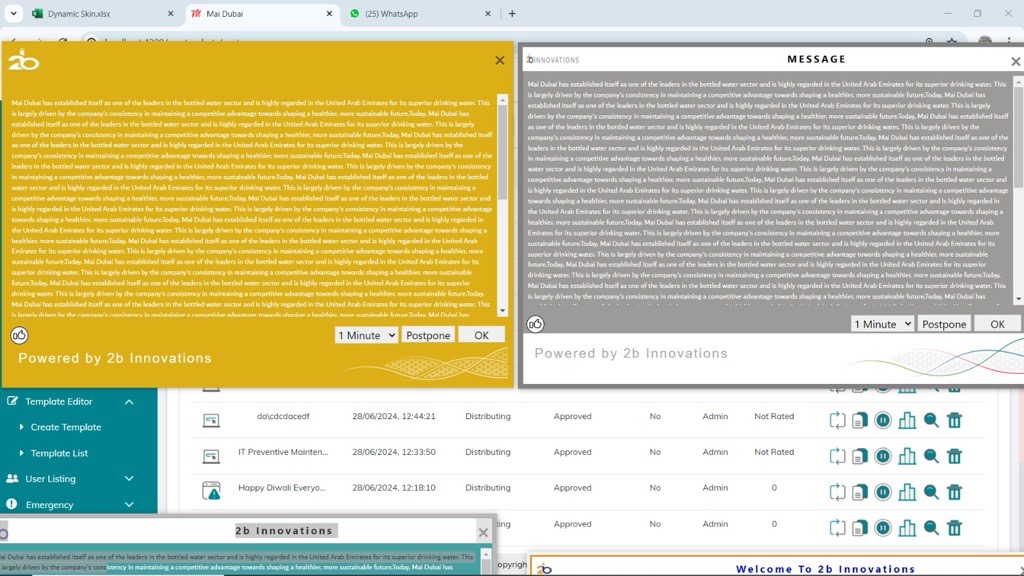Screen dimensions: 1024x576
Task: Click the copy document icon for da\cdcdacedf
Action: coord(859,420)
